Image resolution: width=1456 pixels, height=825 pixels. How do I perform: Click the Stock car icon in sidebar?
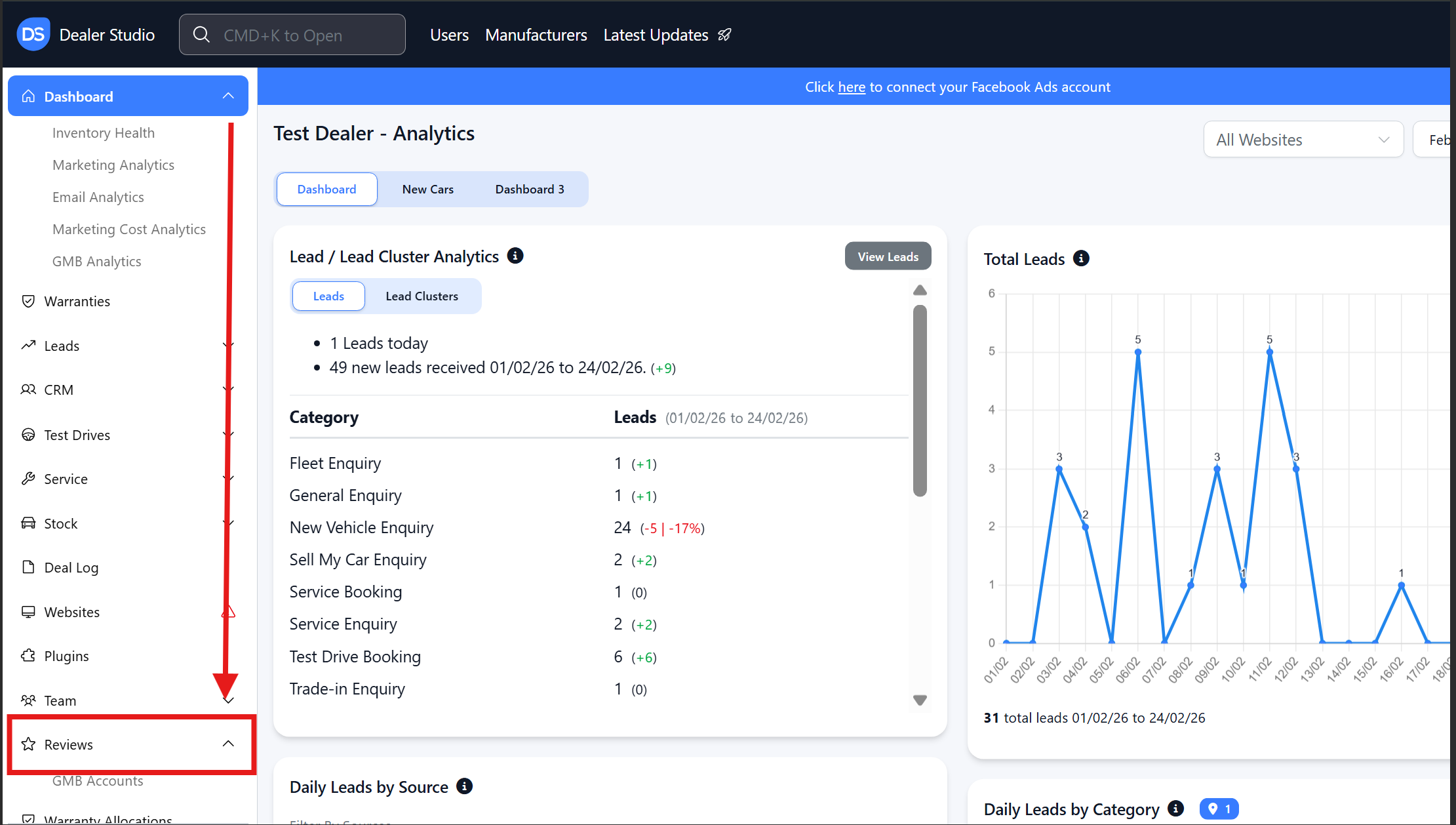pyautogui.click(x=28, y=523)
